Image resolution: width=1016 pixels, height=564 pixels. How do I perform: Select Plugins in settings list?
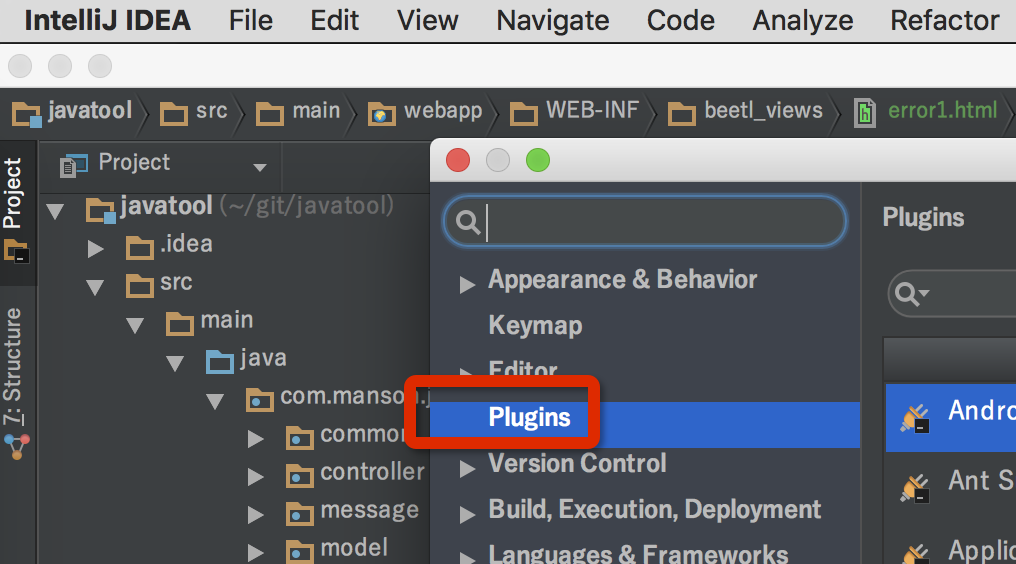(645, 425)
